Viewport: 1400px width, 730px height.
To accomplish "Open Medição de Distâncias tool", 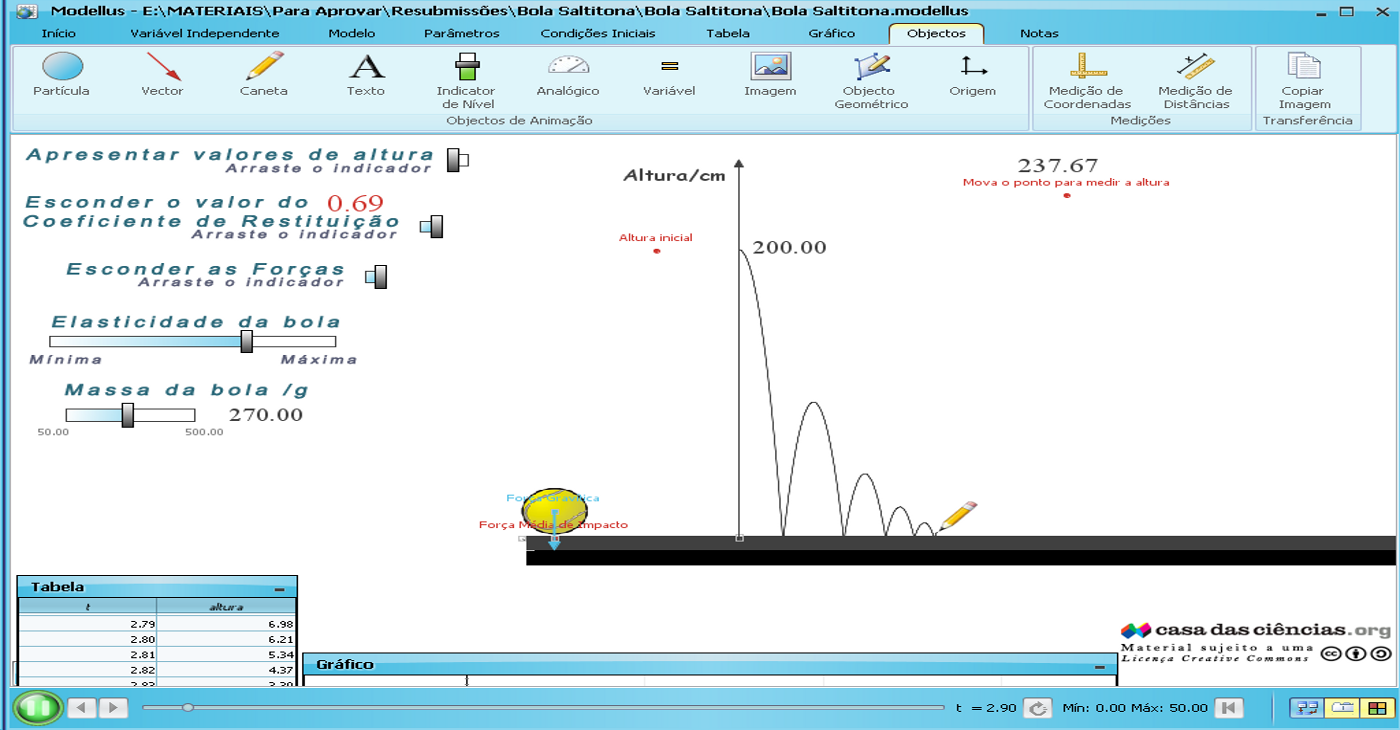I will tap(1195, 82).
